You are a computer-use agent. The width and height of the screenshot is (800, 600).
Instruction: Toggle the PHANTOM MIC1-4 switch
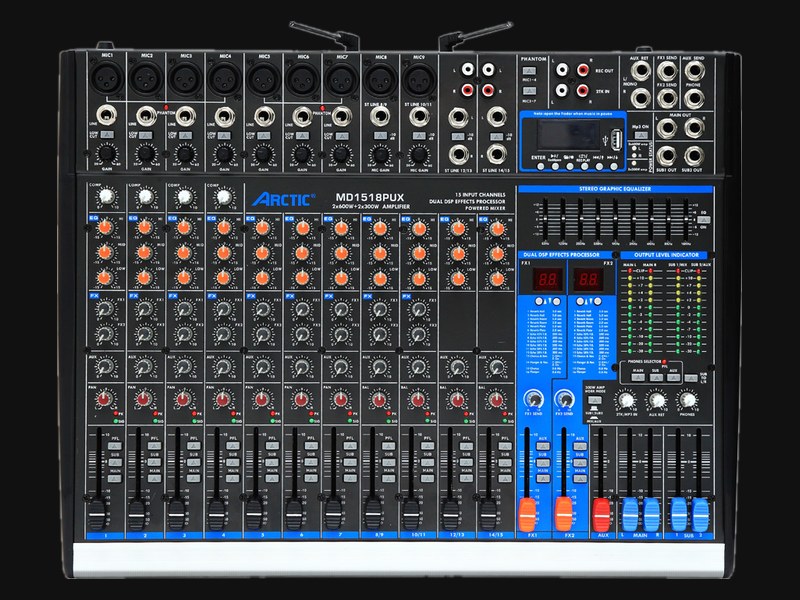tap(529, 72)
